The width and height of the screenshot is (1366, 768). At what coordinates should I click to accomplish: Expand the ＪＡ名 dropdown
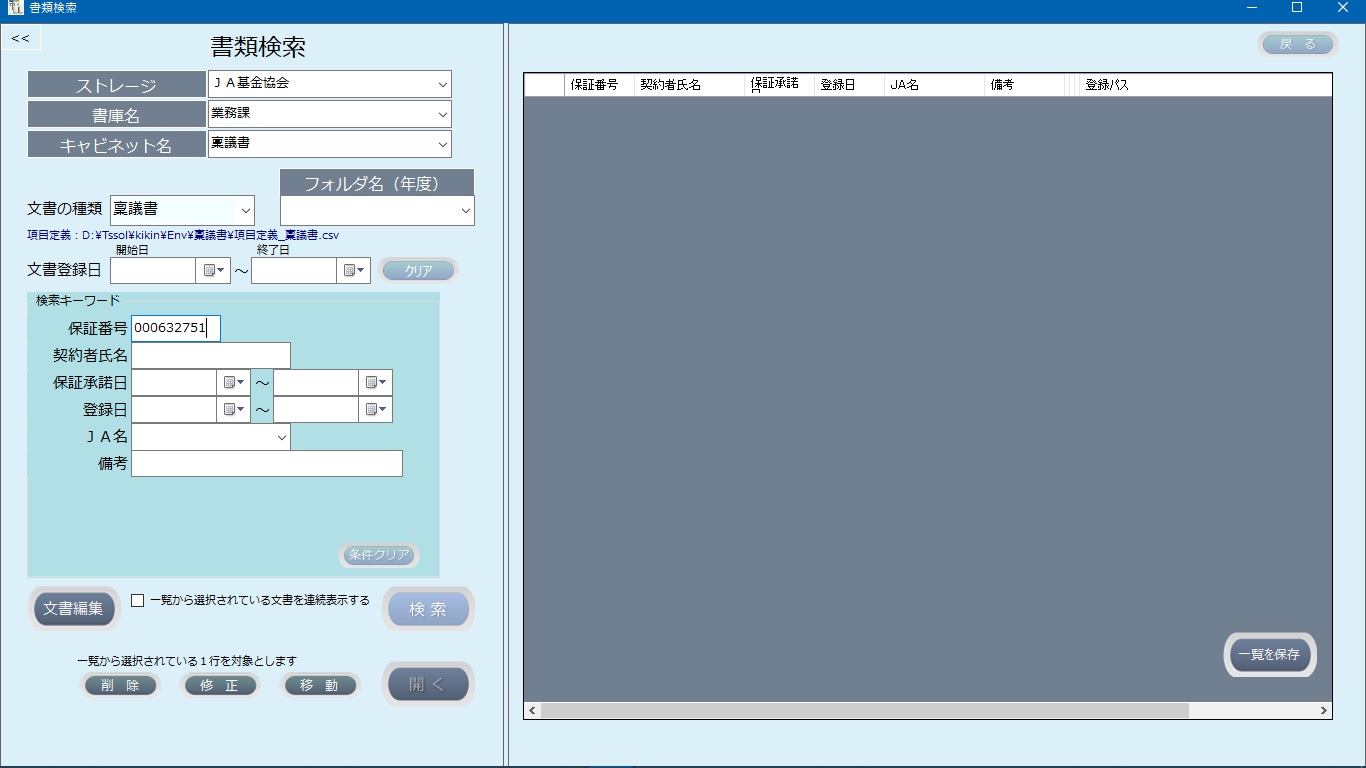[281, 437]
